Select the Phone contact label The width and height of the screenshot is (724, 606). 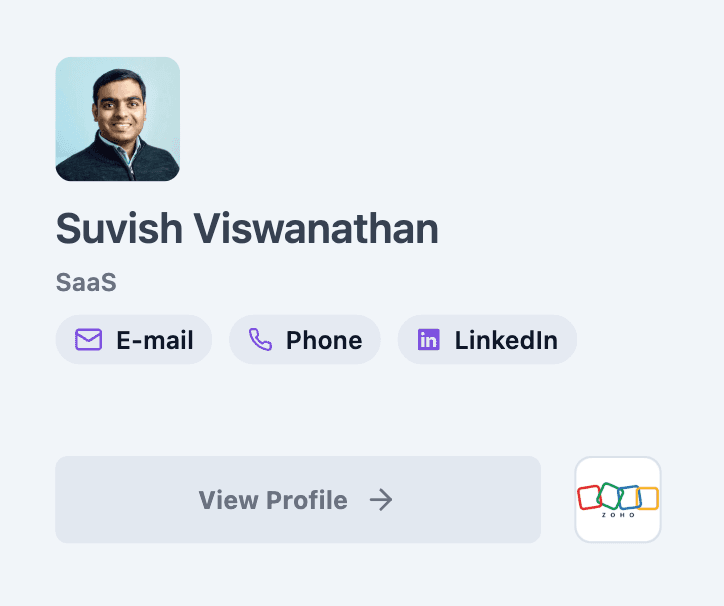point(324,340)
